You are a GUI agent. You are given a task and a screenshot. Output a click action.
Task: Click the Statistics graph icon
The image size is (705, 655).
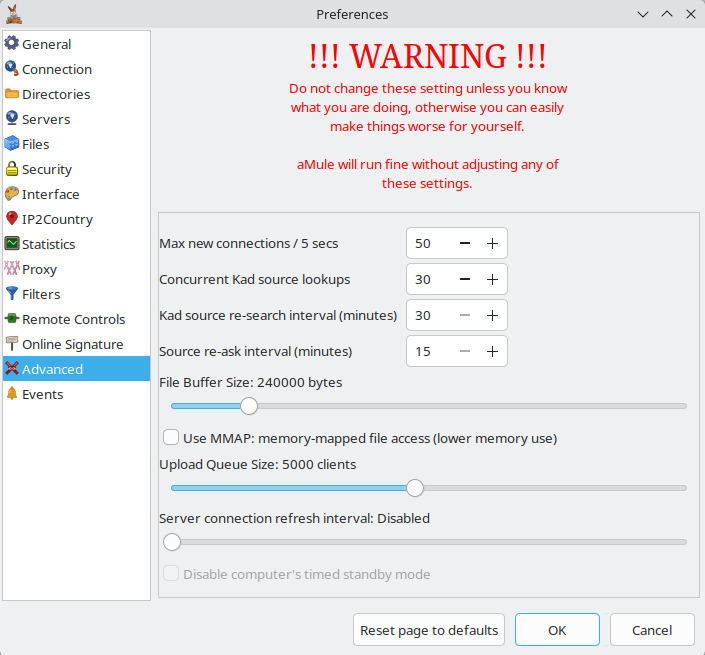[x=12, y=244]
